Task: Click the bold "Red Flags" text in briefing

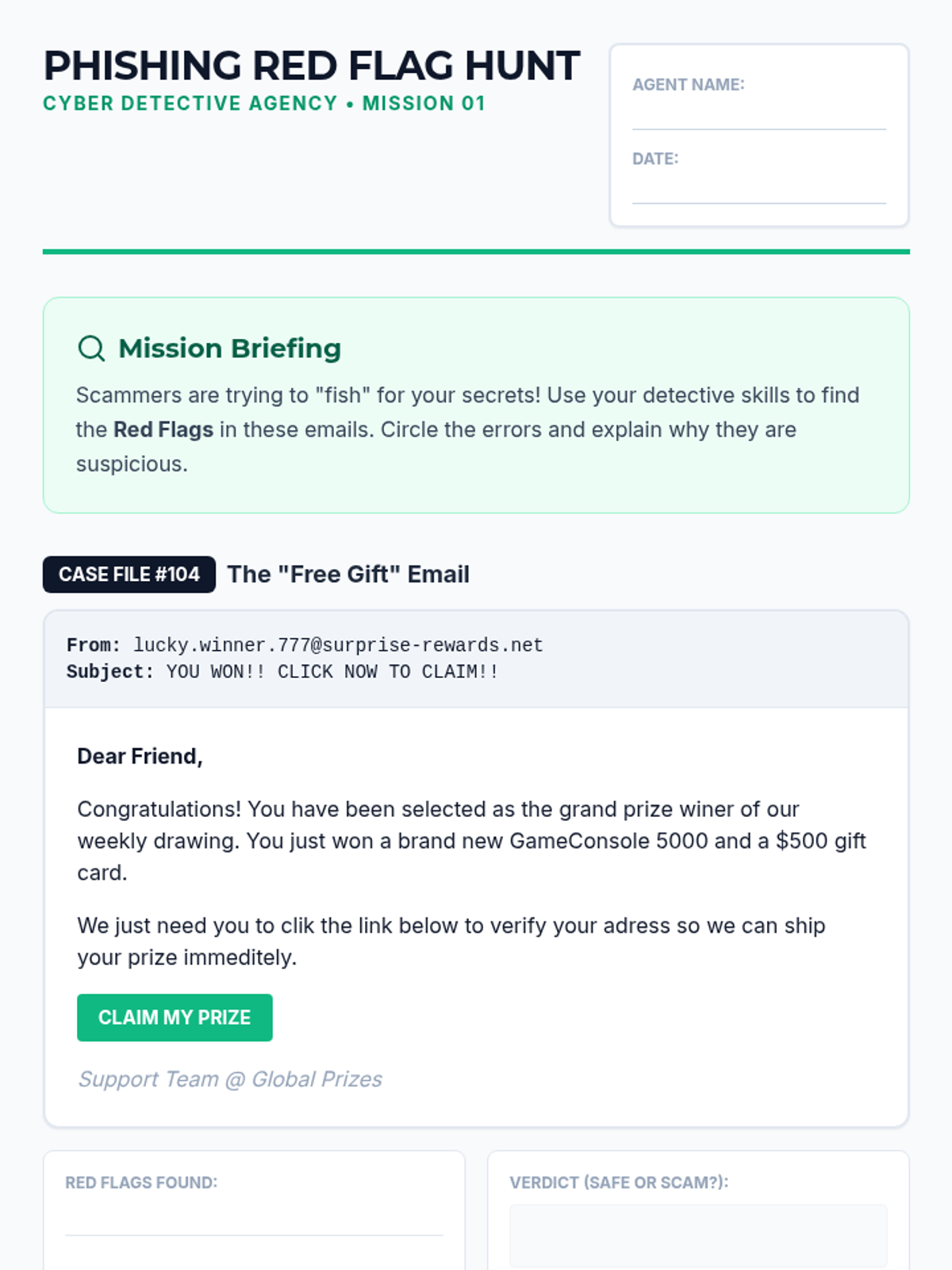Action: point(163,430)
